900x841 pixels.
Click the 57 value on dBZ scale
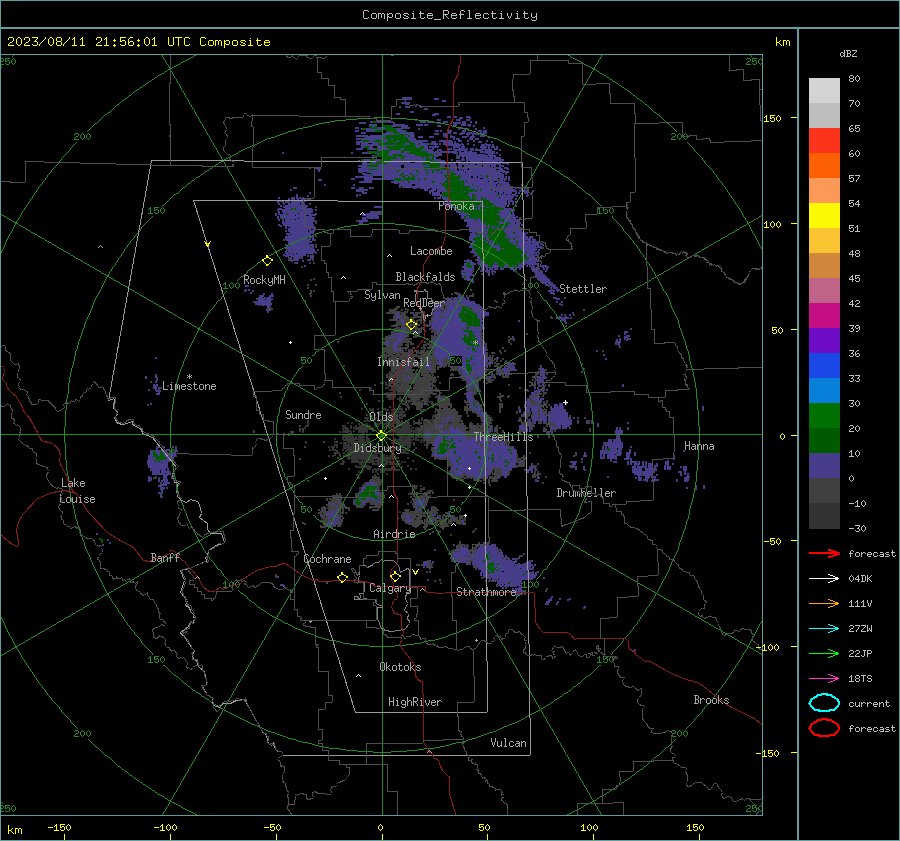click(x=854, y=179)
